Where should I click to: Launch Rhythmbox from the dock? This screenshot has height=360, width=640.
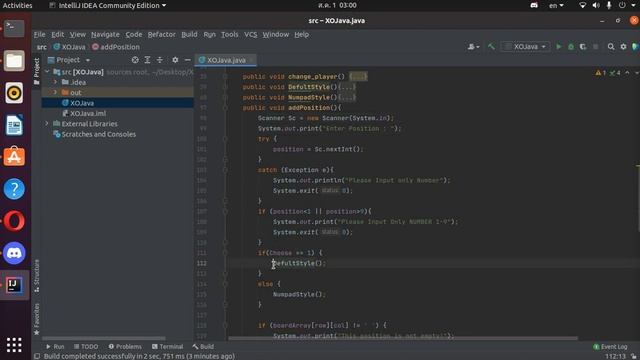tap(14, 93)
